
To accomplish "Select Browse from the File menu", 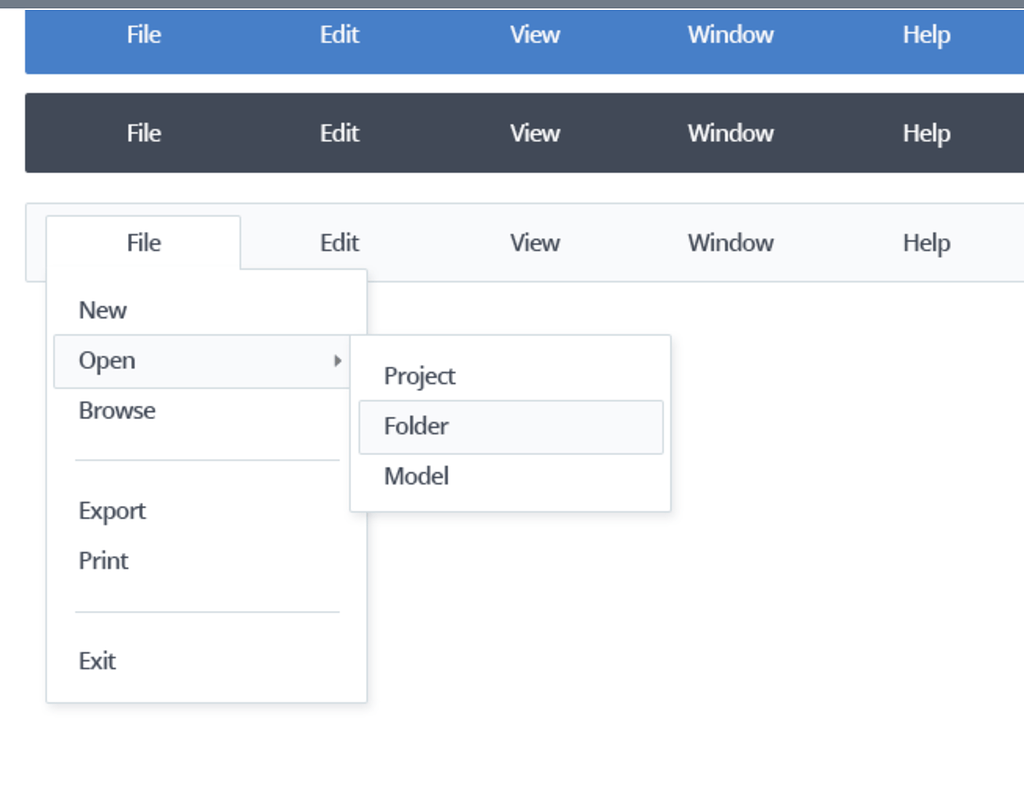I will [117, 410].
